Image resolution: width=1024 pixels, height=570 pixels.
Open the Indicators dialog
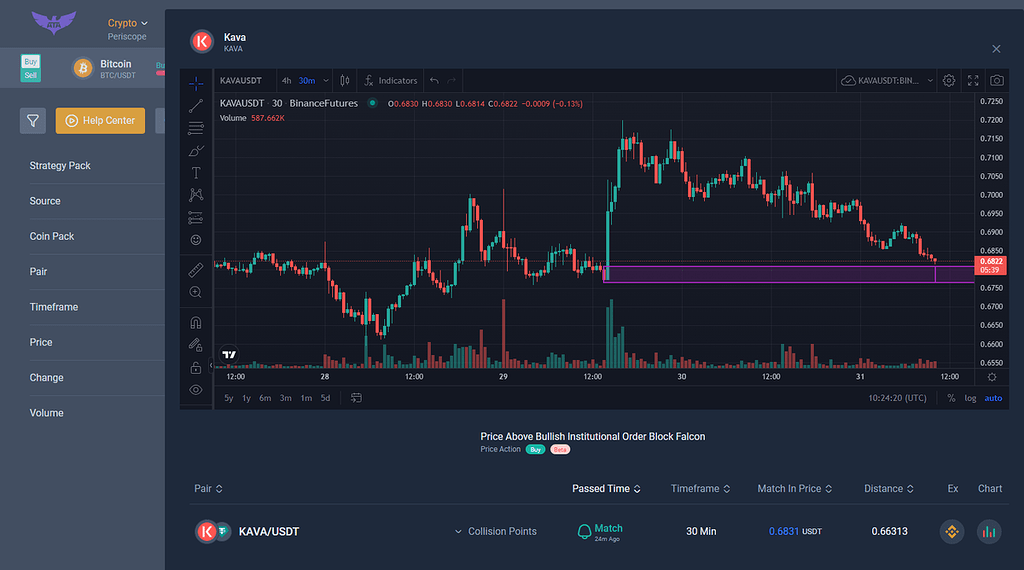[391, 81]
